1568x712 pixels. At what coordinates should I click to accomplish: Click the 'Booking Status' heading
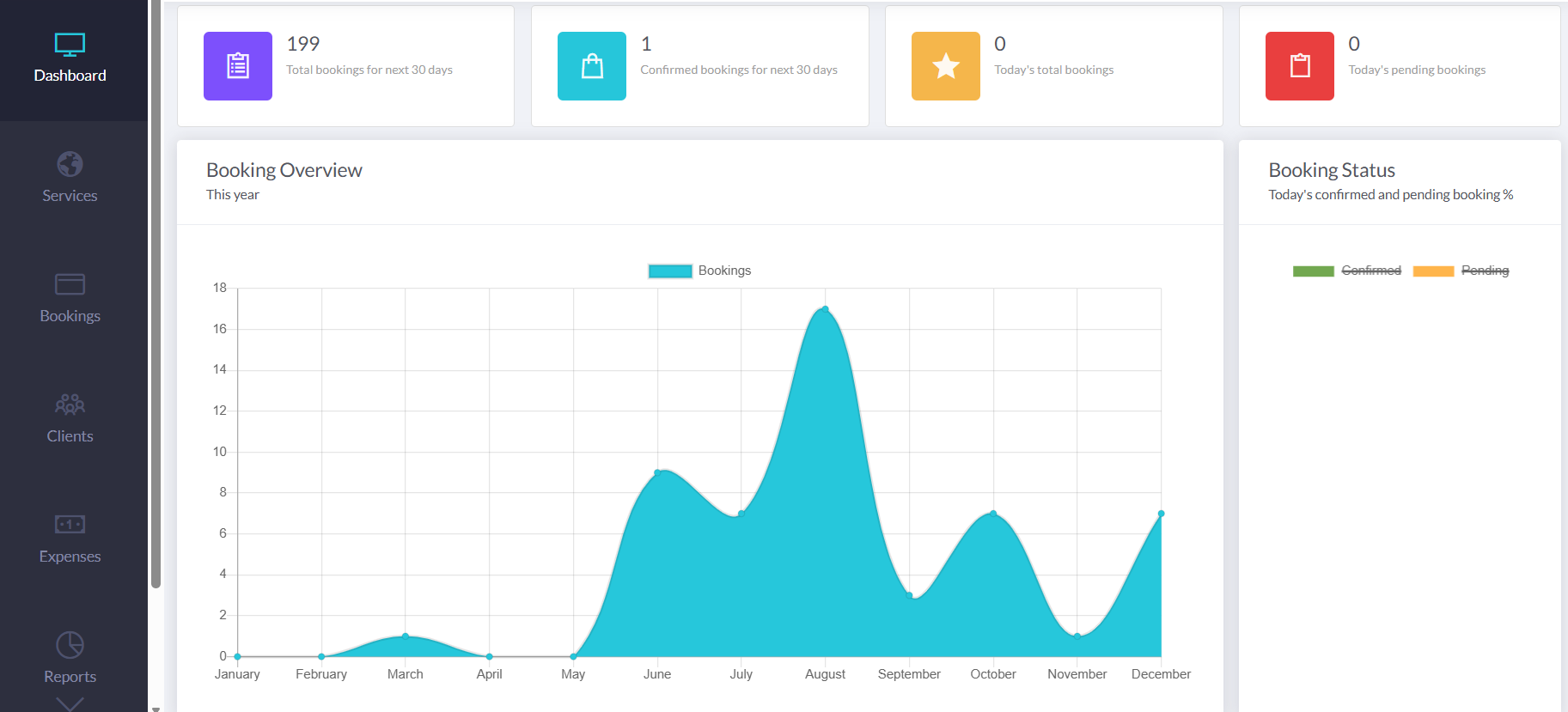coord(1332,170)
